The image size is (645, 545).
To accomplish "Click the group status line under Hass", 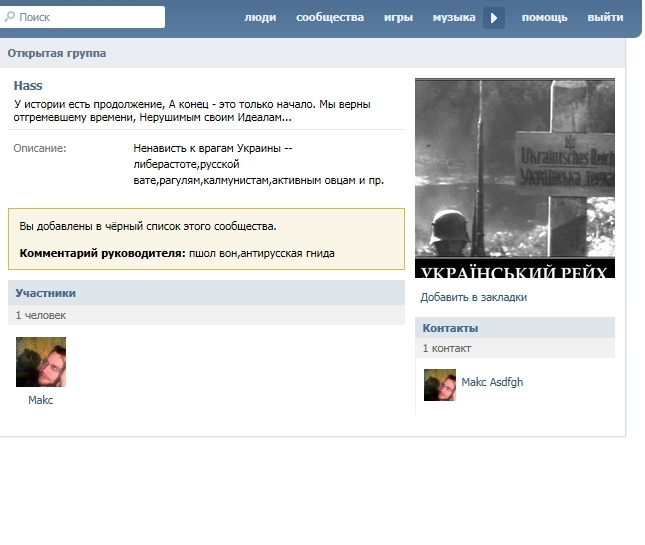I will tap(192, 111).
